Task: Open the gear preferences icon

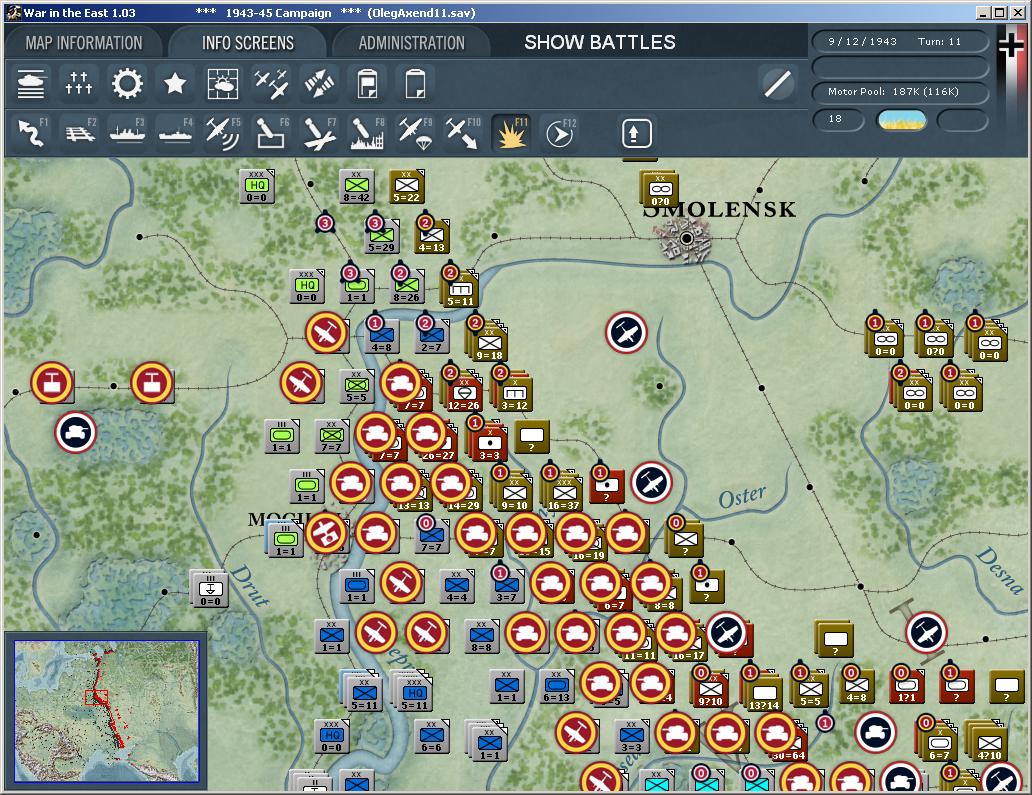Action: click(127, 84)
